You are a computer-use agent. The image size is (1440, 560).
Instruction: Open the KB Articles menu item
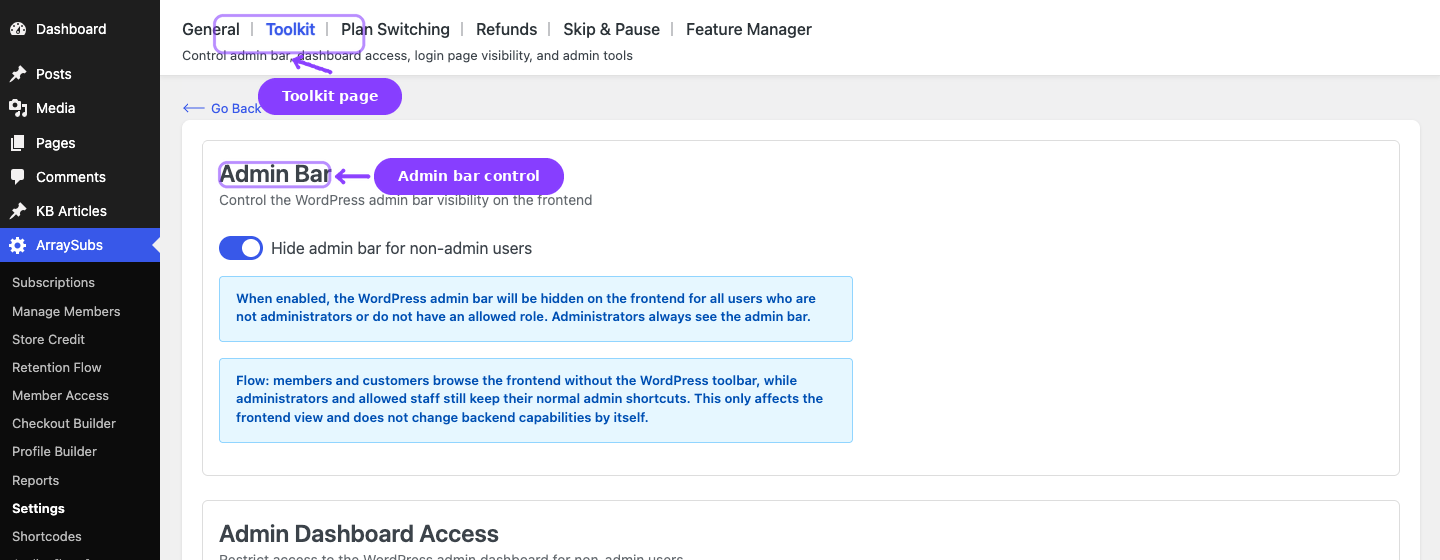80,211
